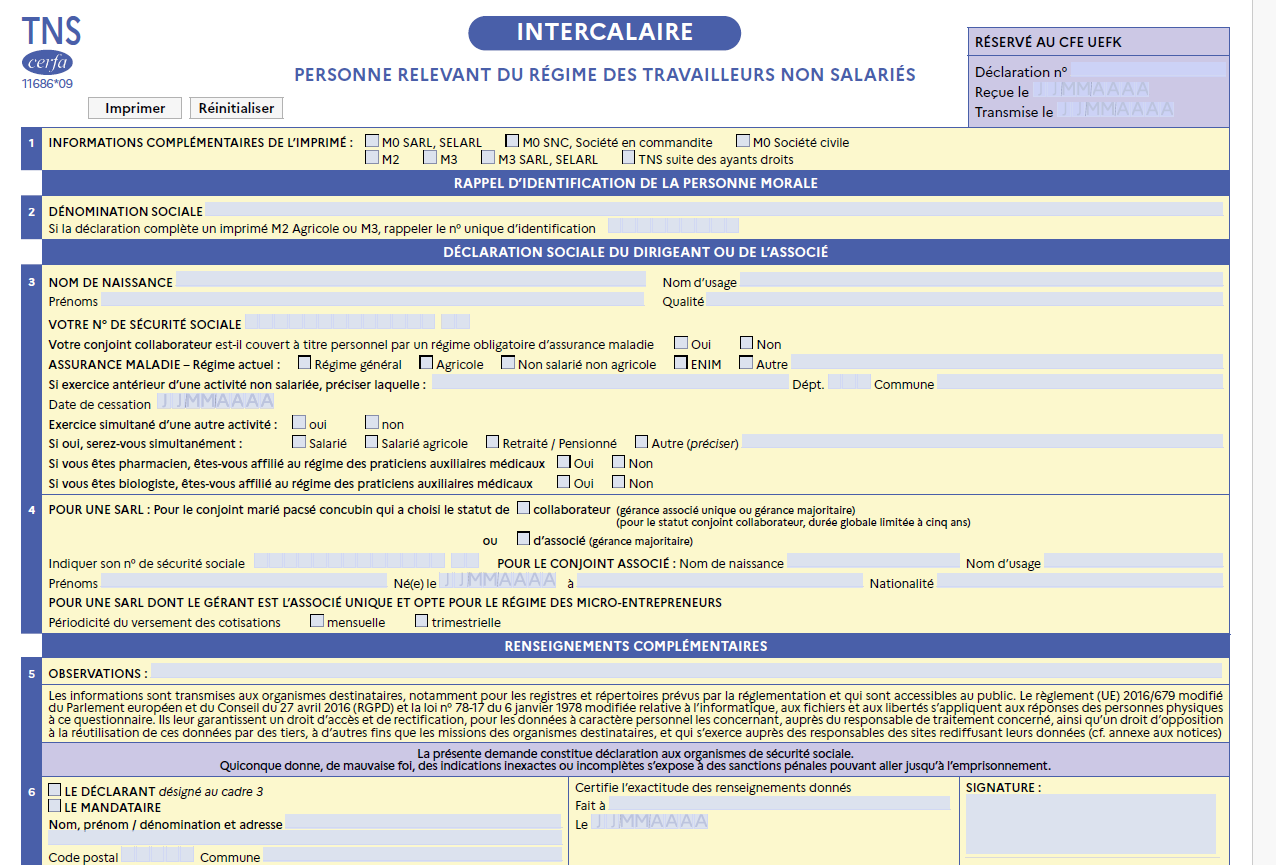Tick the d'associé statut checkbox

[x=523, y=539]
